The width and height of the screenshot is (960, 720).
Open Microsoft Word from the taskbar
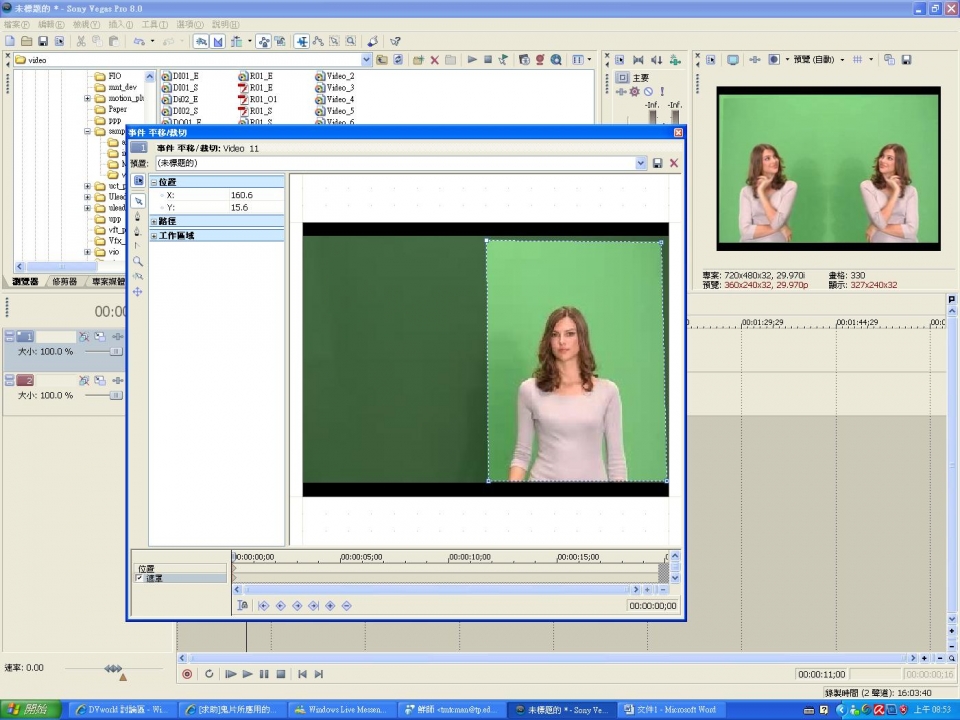(x=670, y=709)
